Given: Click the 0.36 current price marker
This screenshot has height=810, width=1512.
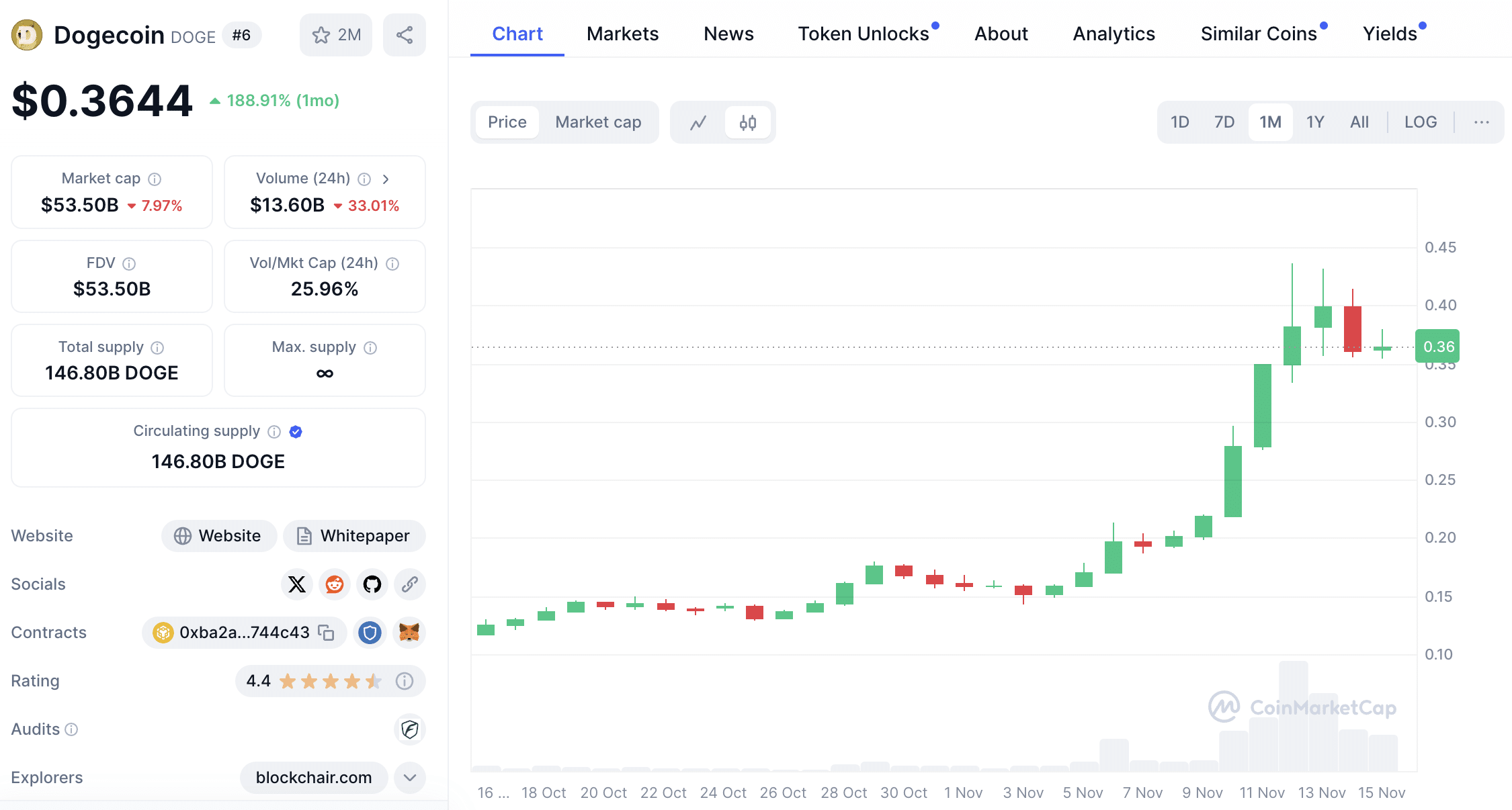Looking at the screenshot, I should [1437, 347].
